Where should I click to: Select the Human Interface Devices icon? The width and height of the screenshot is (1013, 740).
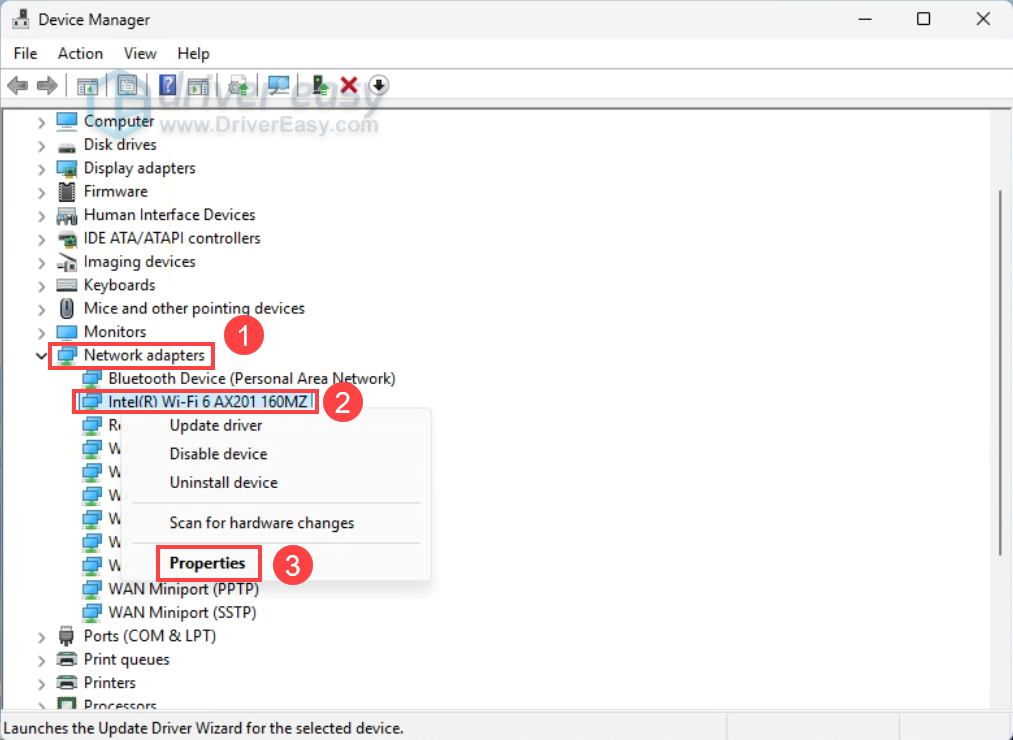pos(67,215)
